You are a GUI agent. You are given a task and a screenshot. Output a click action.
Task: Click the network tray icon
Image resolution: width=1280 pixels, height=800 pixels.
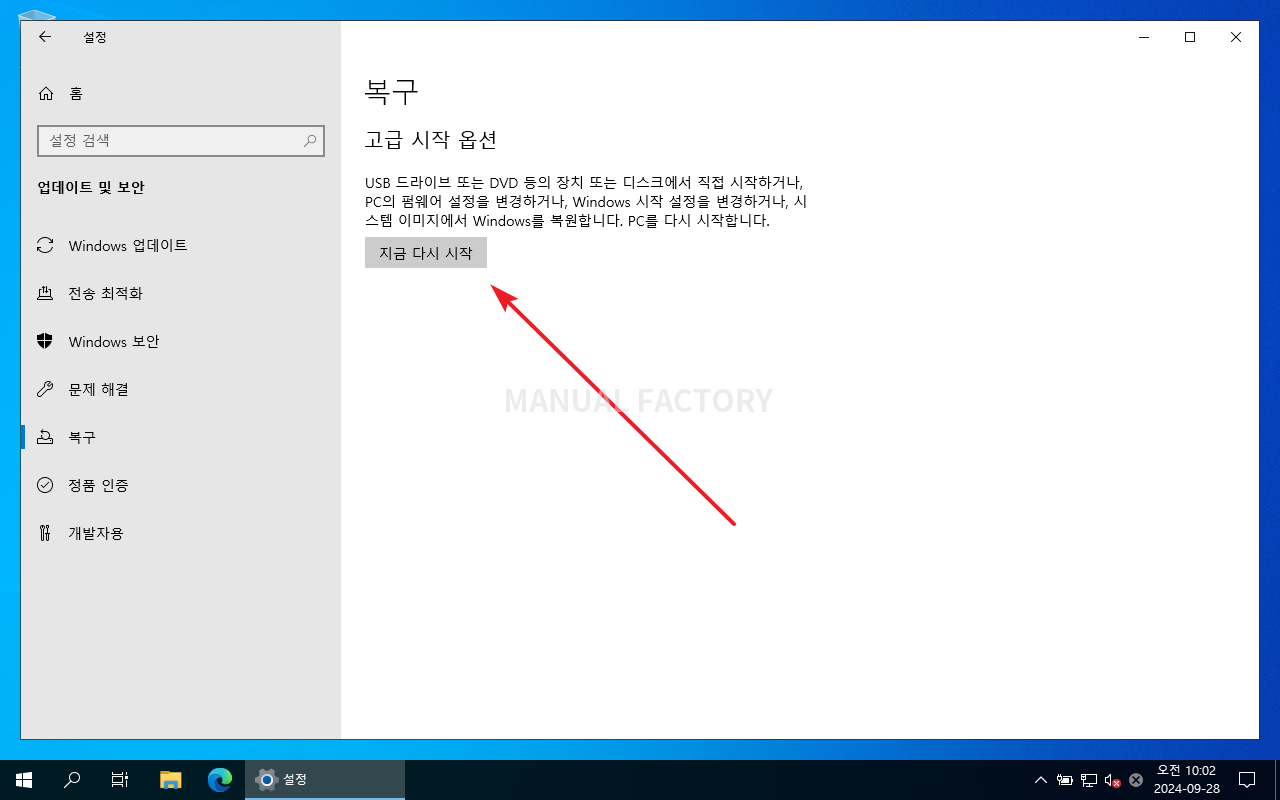click(1089, 780)
